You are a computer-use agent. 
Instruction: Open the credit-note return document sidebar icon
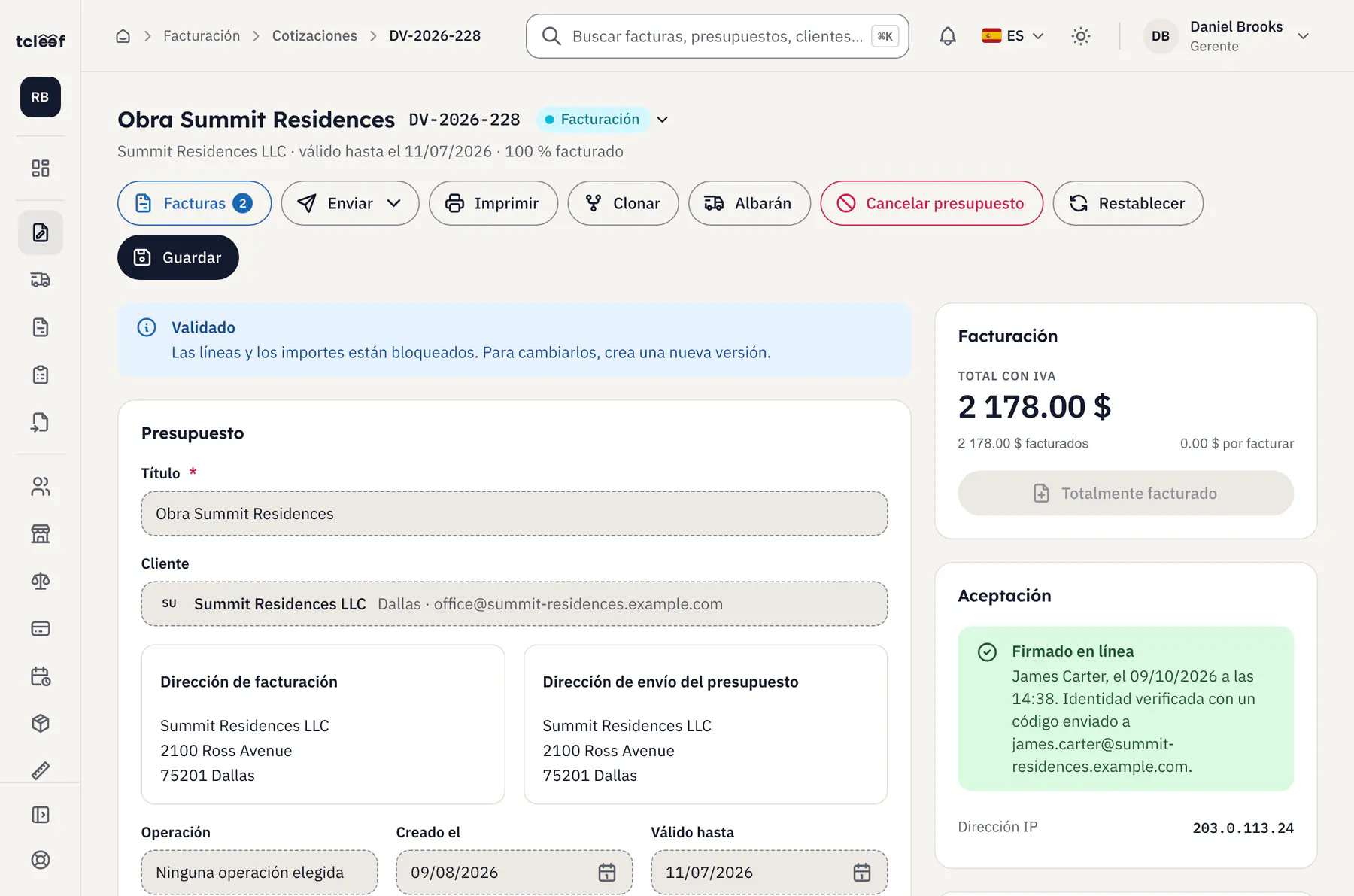(41, 422)
